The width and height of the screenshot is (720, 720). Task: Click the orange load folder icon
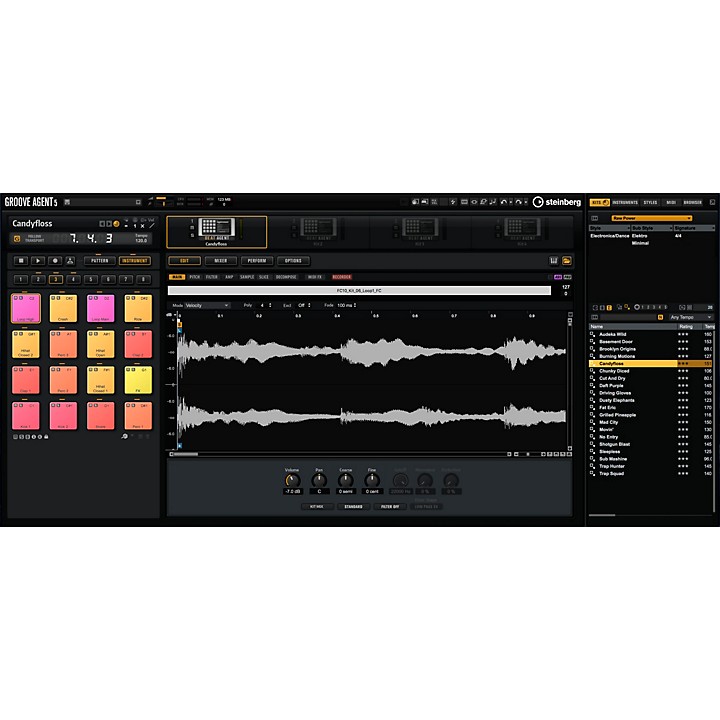point(567,261)
